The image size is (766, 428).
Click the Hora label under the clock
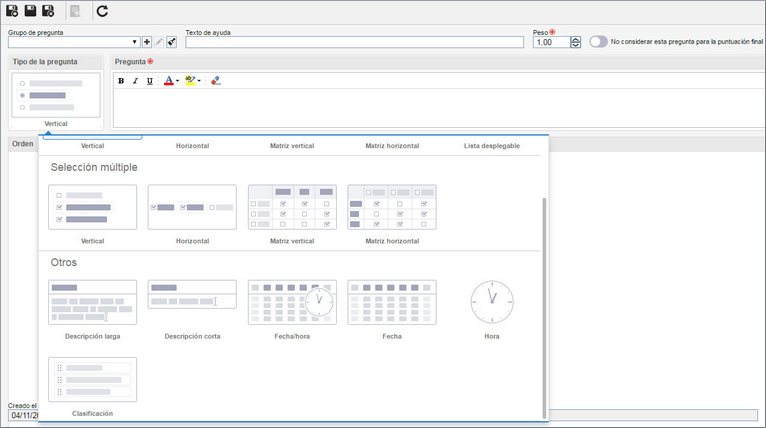point(492,336)
